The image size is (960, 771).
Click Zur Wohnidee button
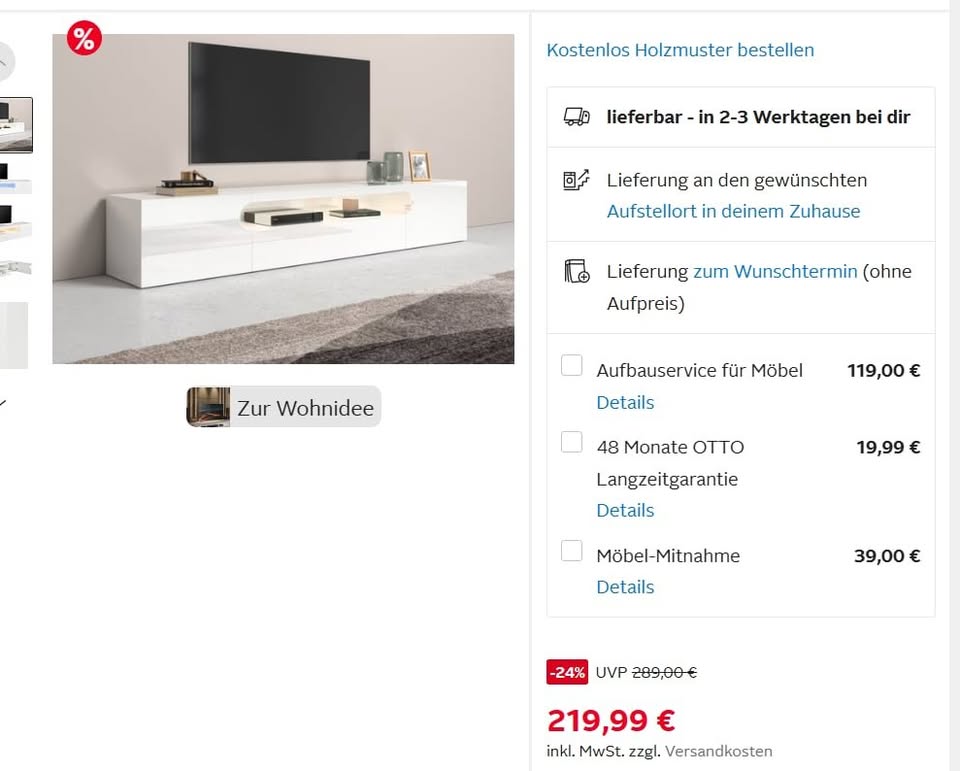point(283,407)
